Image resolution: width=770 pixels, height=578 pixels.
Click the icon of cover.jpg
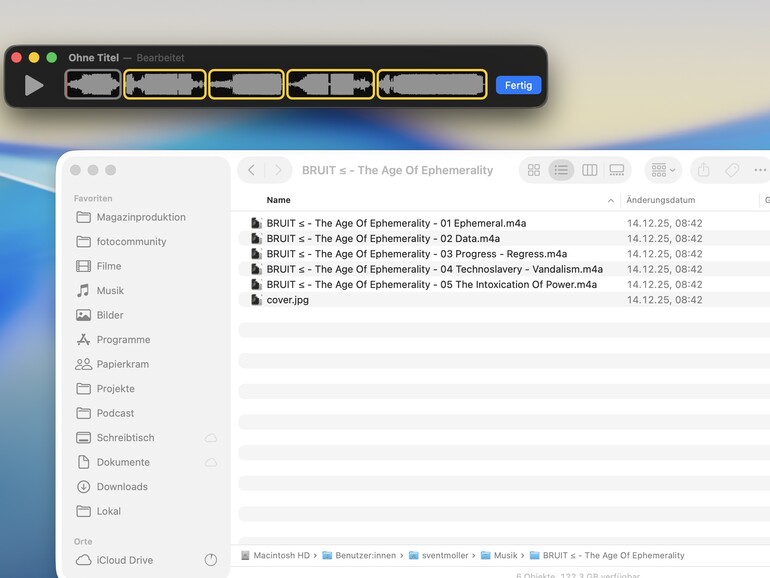[x=256, y=300]
